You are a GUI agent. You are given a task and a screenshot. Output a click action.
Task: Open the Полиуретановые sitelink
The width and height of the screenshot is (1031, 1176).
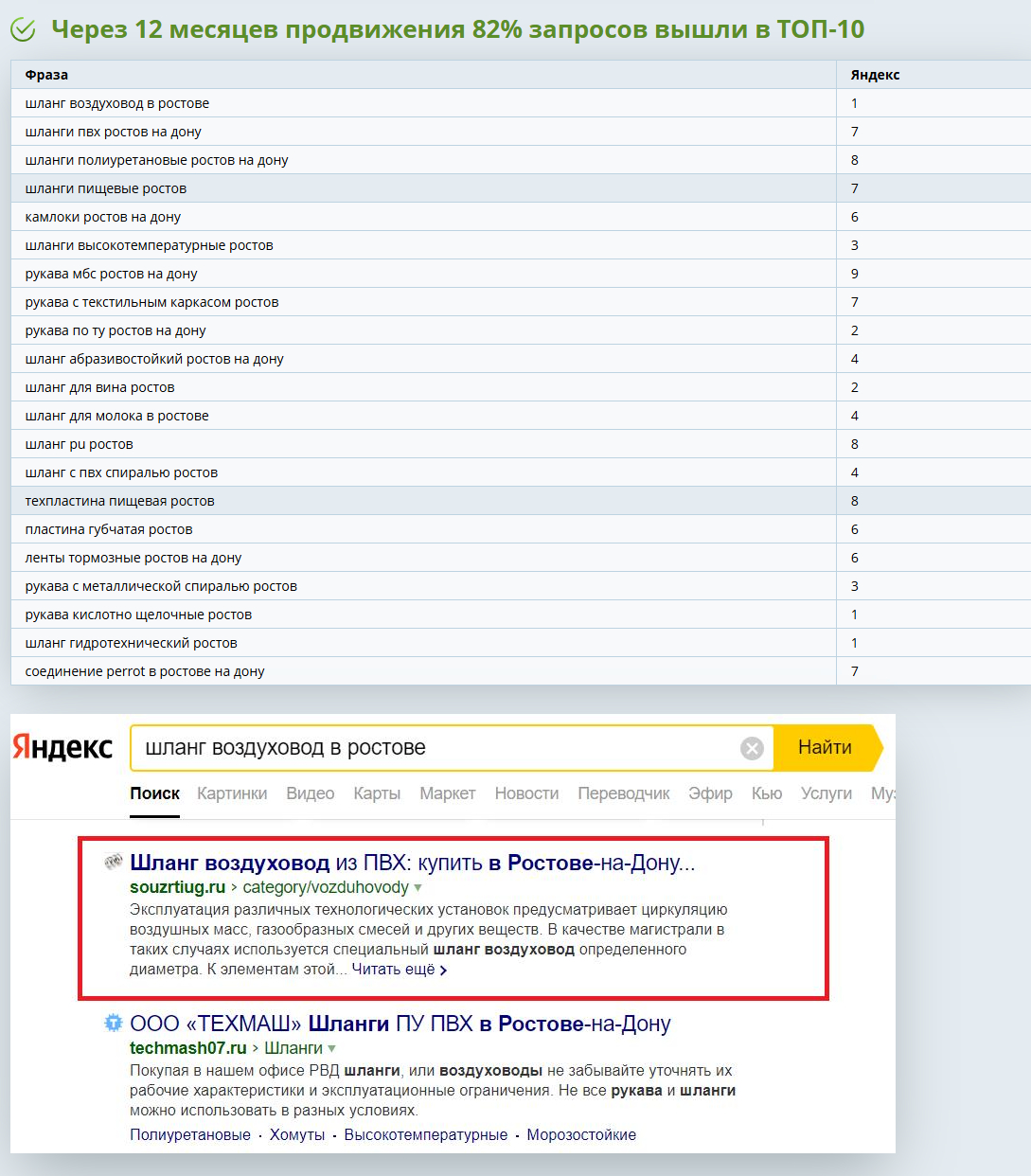pyautogui.click(x=190, y=1134)
